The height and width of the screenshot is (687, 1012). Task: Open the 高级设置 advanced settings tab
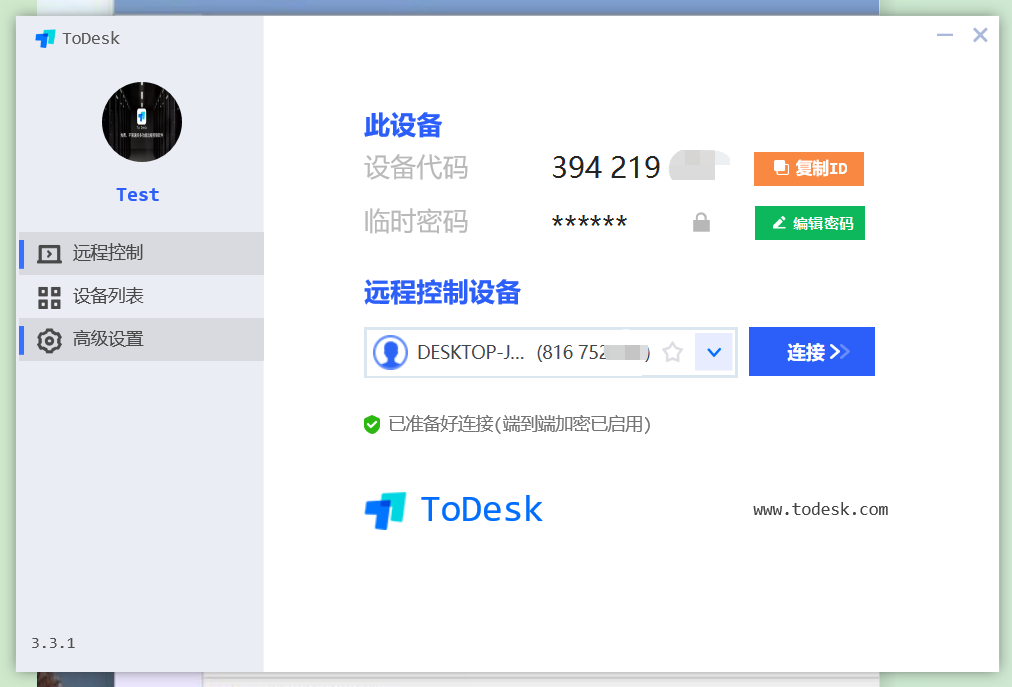pos(141,339)
